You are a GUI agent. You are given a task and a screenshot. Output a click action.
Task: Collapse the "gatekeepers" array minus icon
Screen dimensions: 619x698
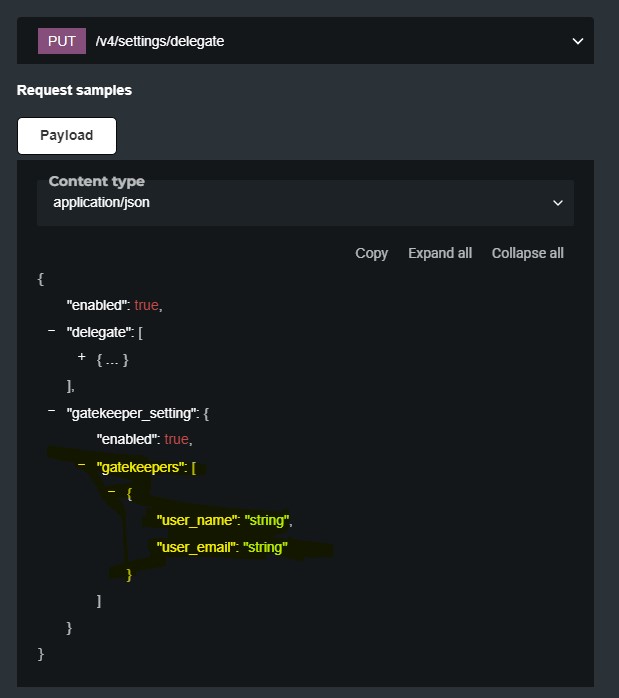[81, 464]
